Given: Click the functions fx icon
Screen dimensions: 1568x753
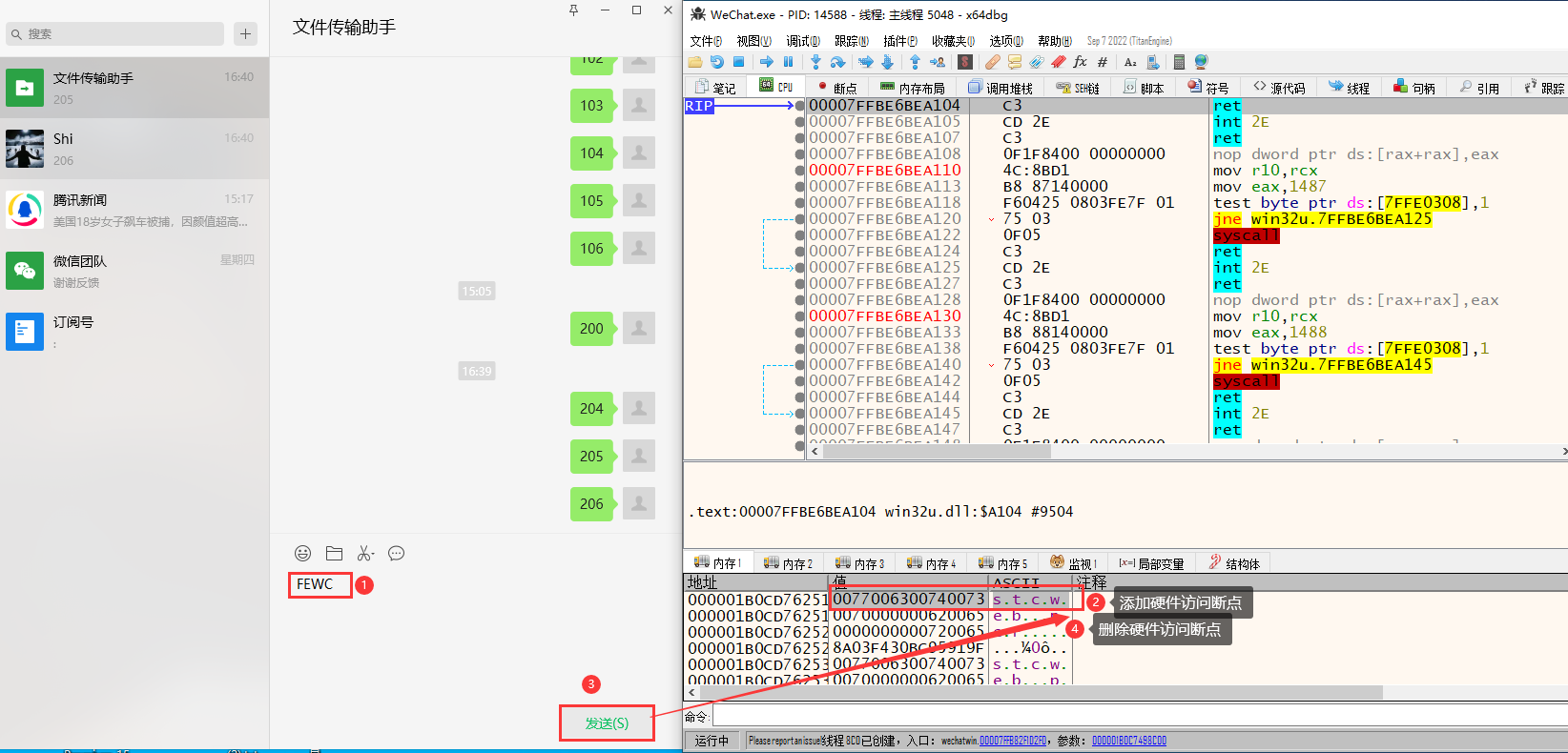Looking at the screenshot, I should pyautogui.click(x=1081, y=62).
